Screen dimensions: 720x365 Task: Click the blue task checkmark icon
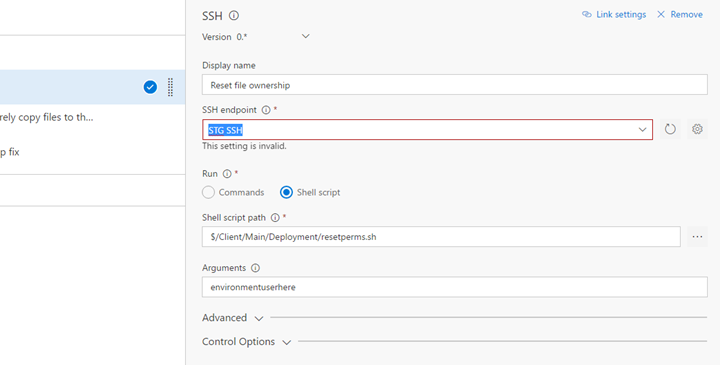click(150, 87)
